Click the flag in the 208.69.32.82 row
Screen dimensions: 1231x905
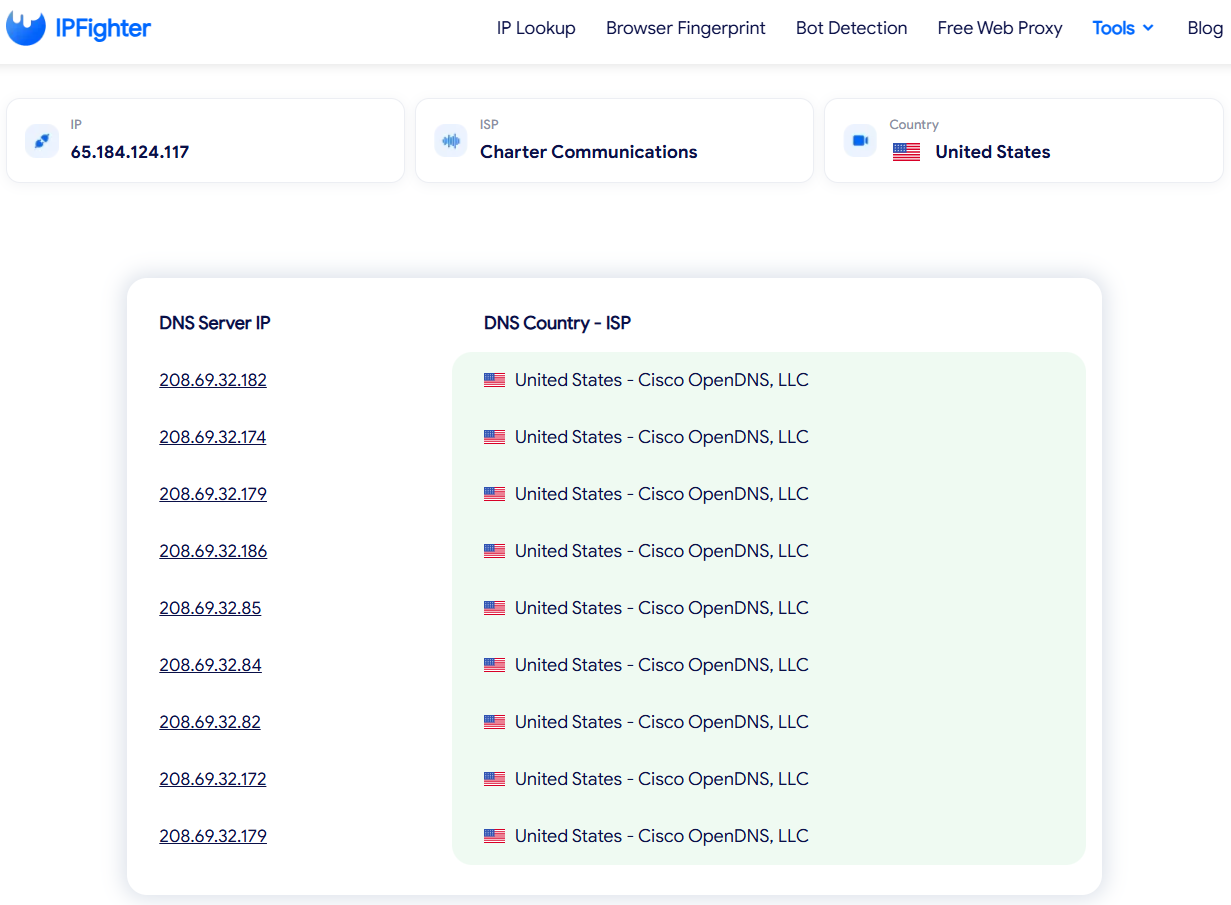coord(494,722)
